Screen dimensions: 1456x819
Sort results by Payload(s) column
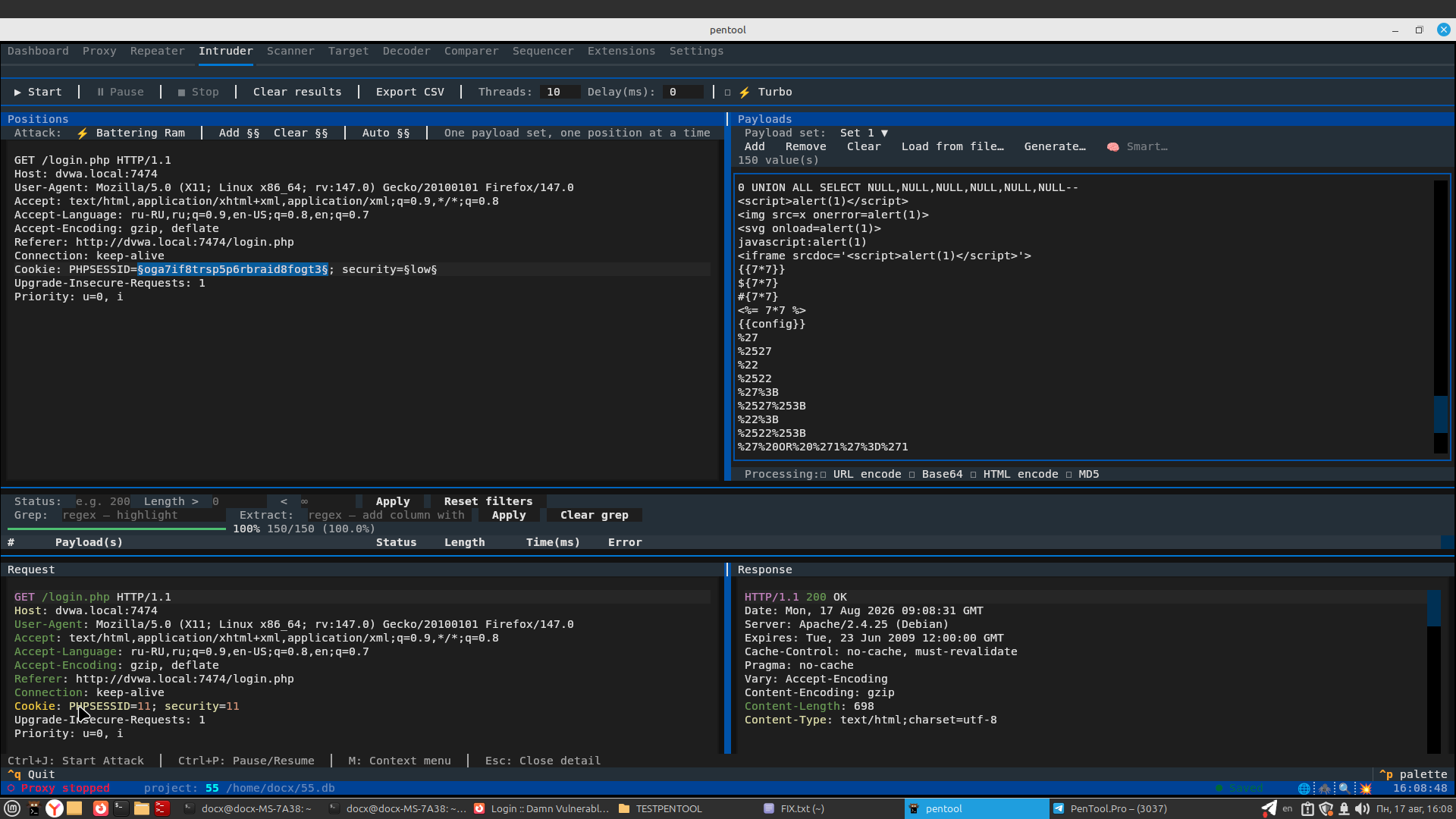[x=89, y=542]
